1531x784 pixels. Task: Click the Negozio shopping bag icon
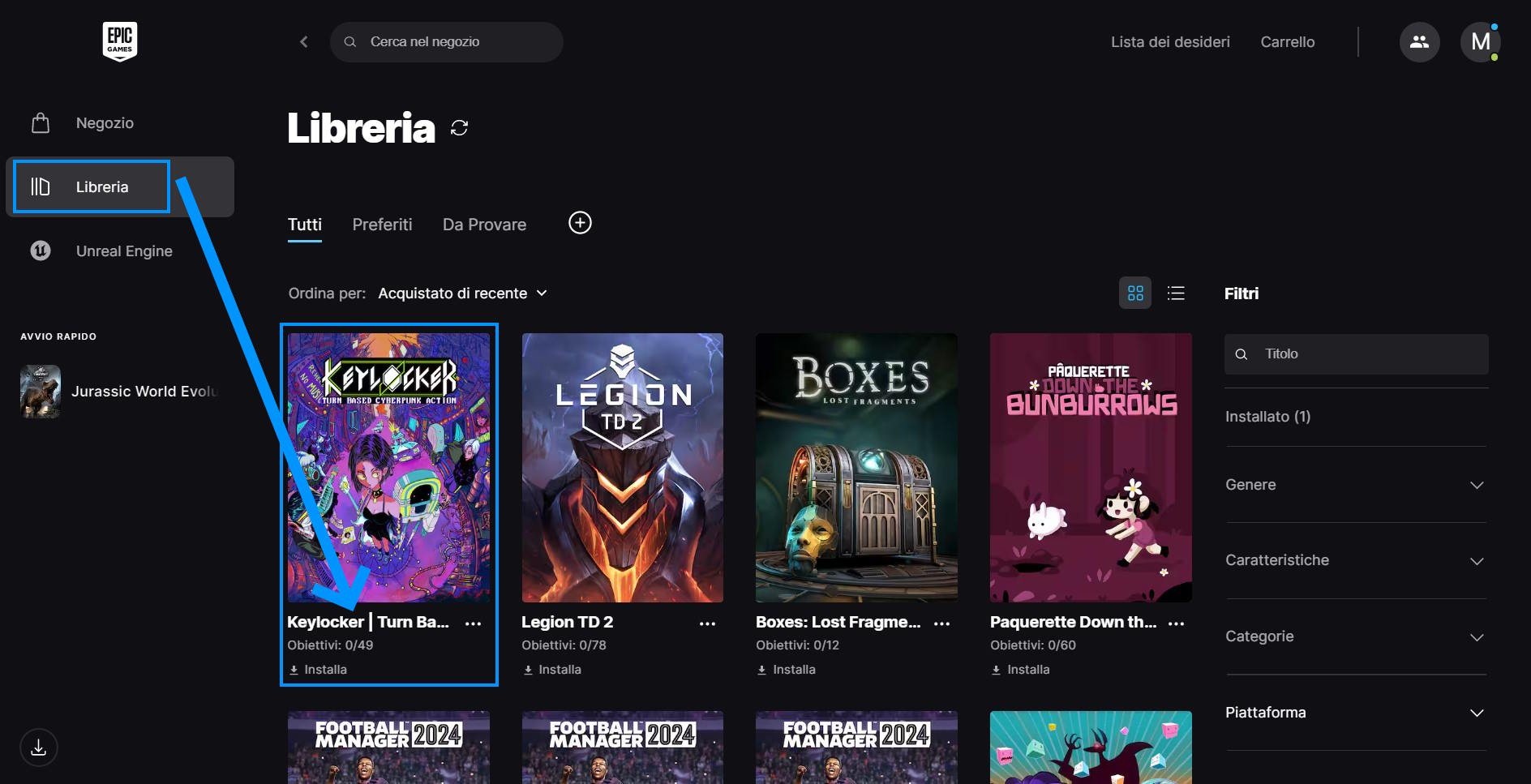pyautogui.click(x=41, y=122)
